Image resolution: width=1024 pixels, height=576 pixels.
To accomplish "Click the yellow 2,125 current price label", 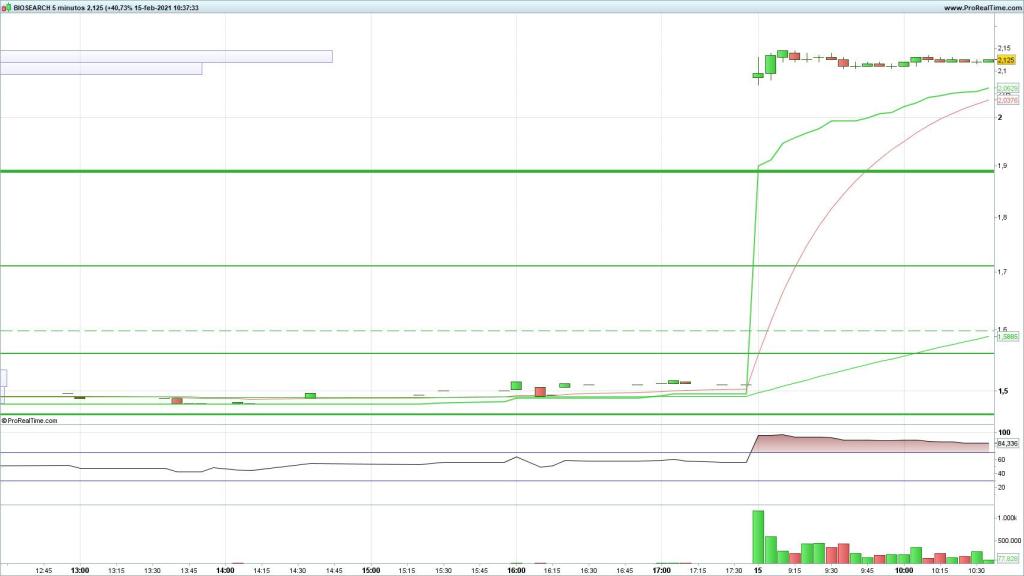I will [1006, 60].
